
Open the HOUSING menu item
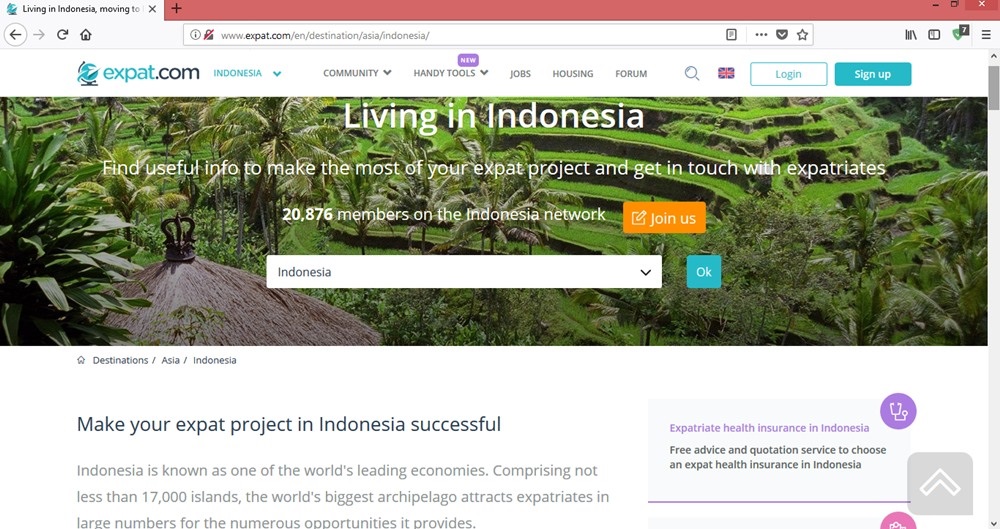point(572,74)
